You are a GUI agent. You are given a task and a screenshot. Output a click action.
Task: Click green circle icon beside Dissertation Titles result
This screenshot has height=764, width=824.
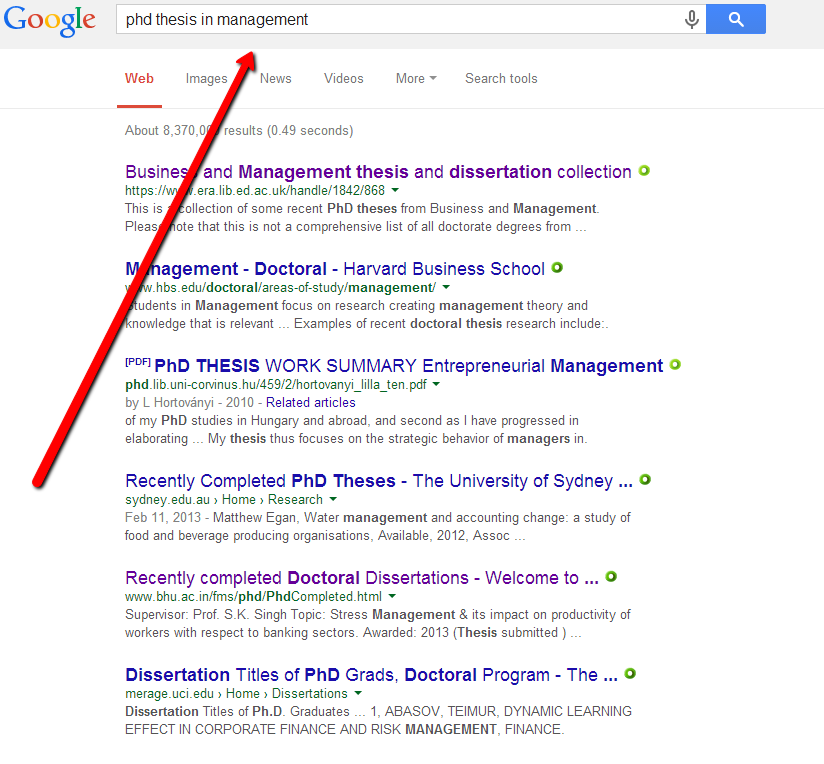630,674
